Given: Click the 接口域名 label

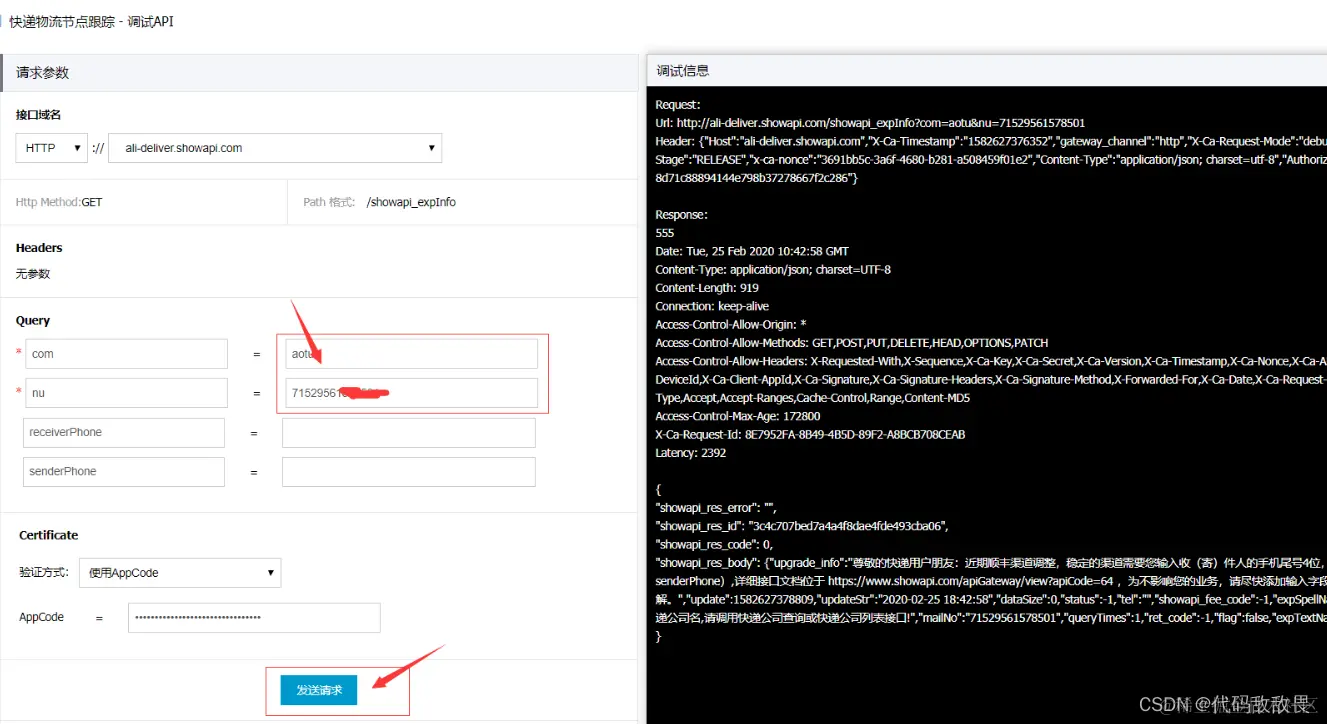Looking at the screenshot, I should click(x=39, y=115).
